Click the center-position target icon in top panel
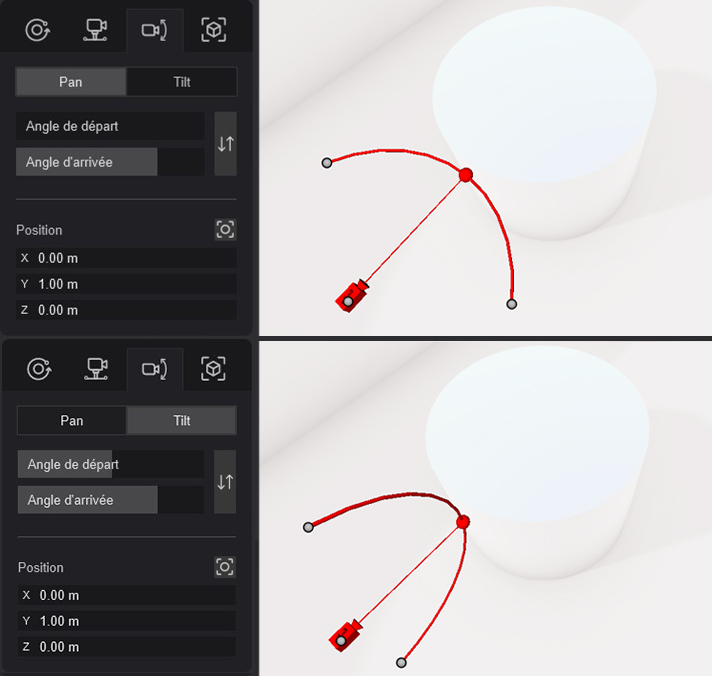 coord(226,230)
